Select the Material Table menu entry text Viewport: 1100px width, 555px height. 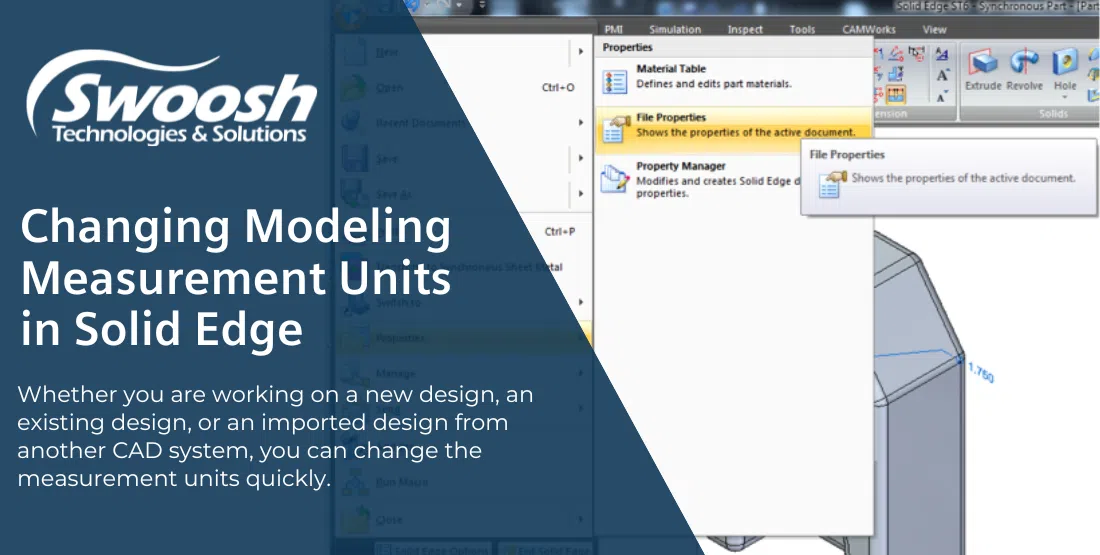coord(671,69)
